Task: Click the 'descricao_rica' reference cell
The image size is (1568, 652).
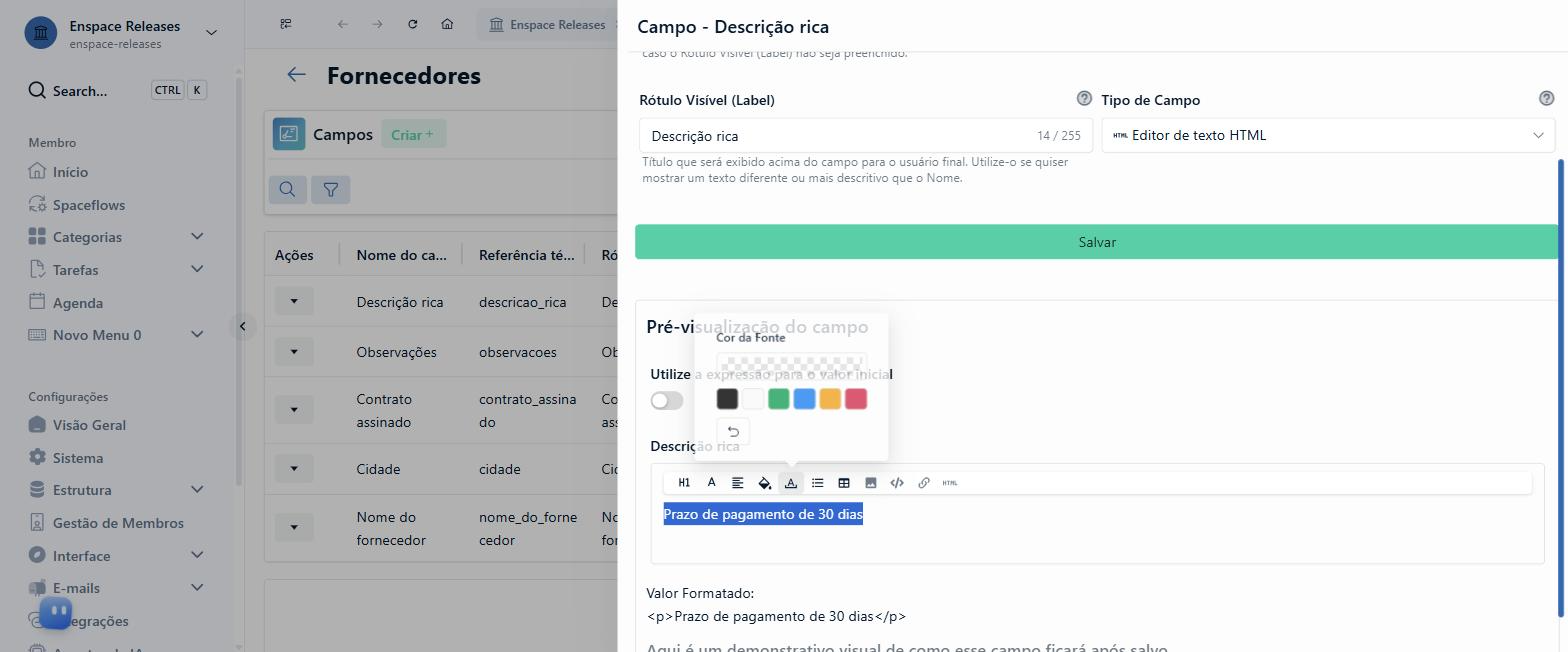Action: tap(522, 302)
